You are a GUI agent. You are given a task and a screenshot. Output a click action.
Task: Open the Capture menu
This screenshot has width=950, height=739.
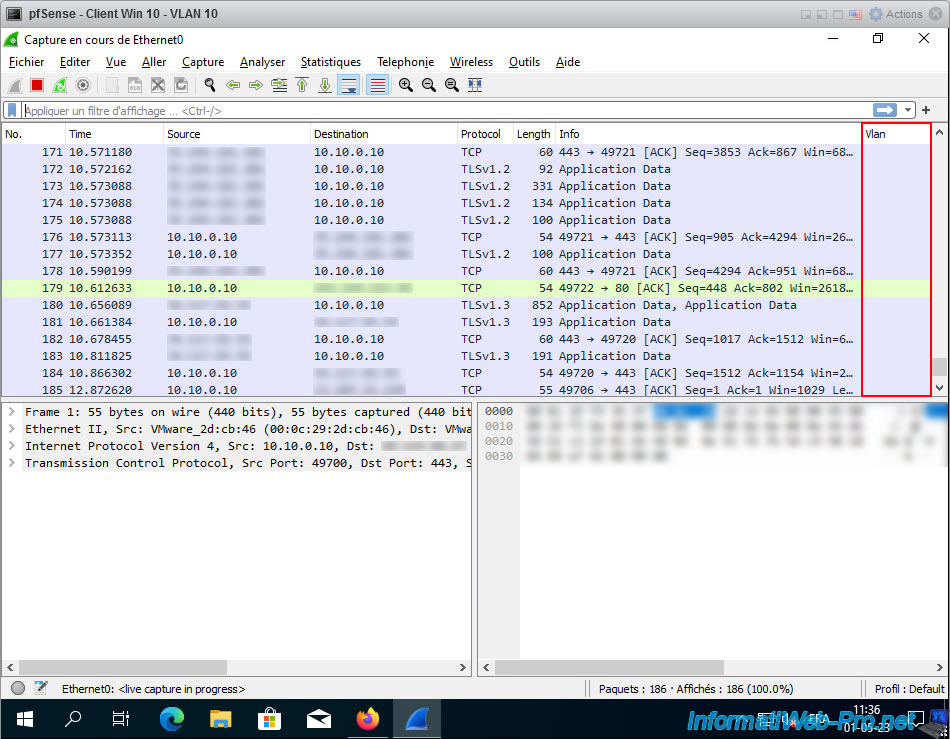[203, 62]
